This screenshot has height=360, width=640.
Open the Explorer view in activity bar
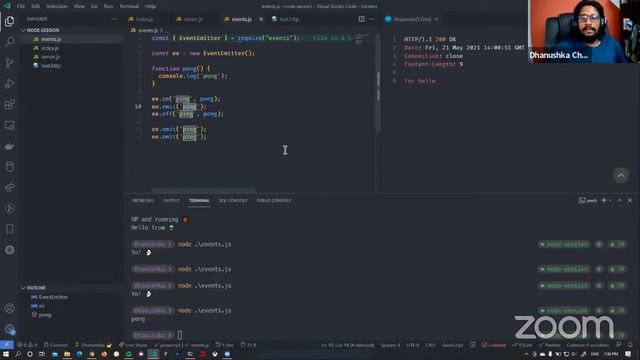pyautogui.click(x=9, y=21)
